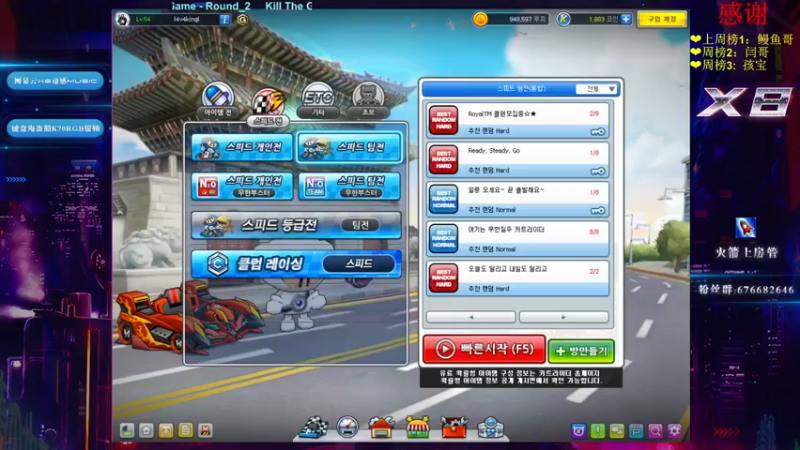800x450 pixels.
Task: Open the shop stall icon in bottom dock
Action: coord(417,428)
